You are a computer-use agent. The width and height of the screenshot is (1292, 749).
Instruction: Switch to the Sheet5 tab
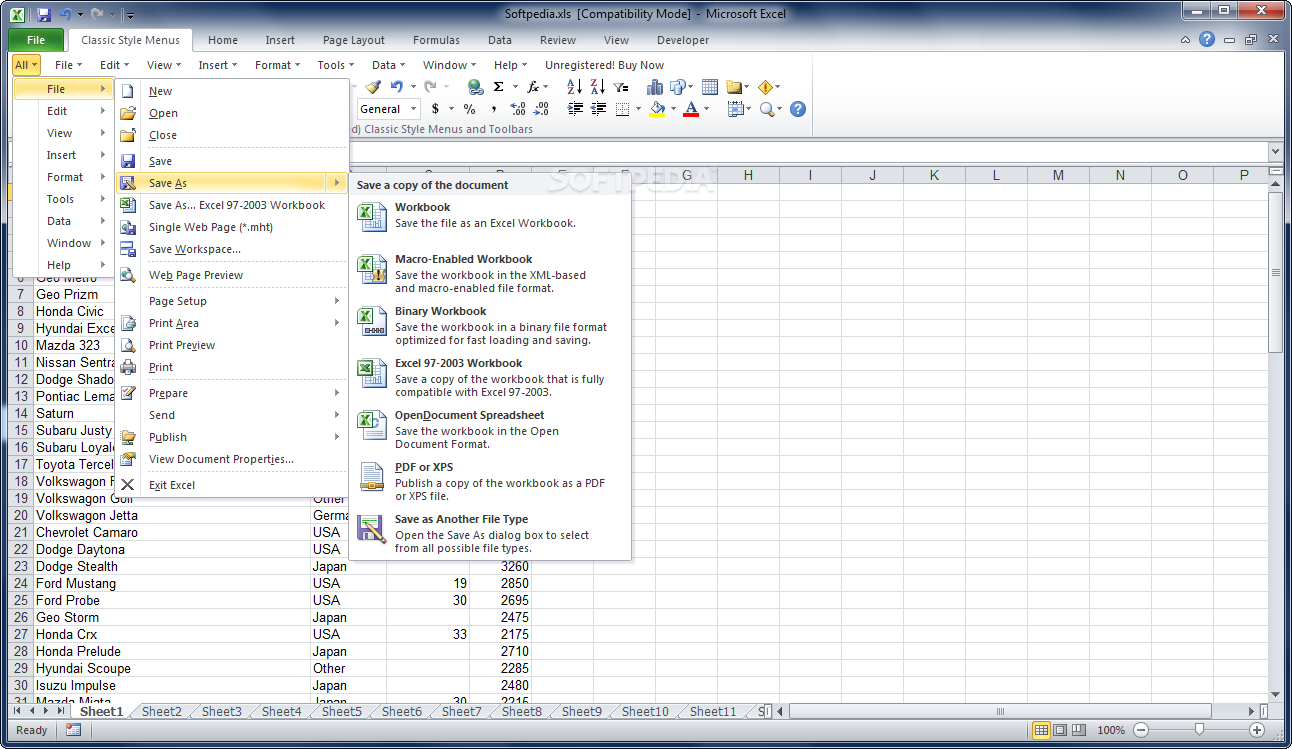(x=341, y=711)
